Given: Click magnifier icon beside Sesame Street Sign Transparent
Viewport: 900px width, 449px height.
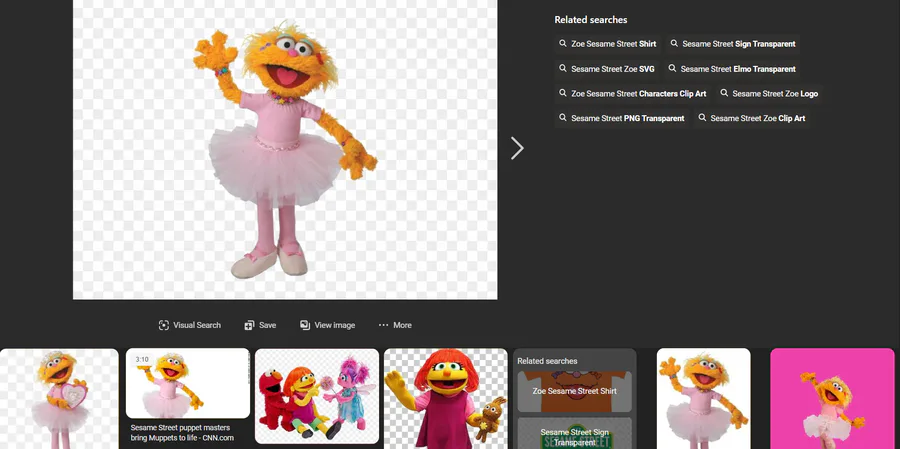Looking at the screenshot, I should pos(674,44).
